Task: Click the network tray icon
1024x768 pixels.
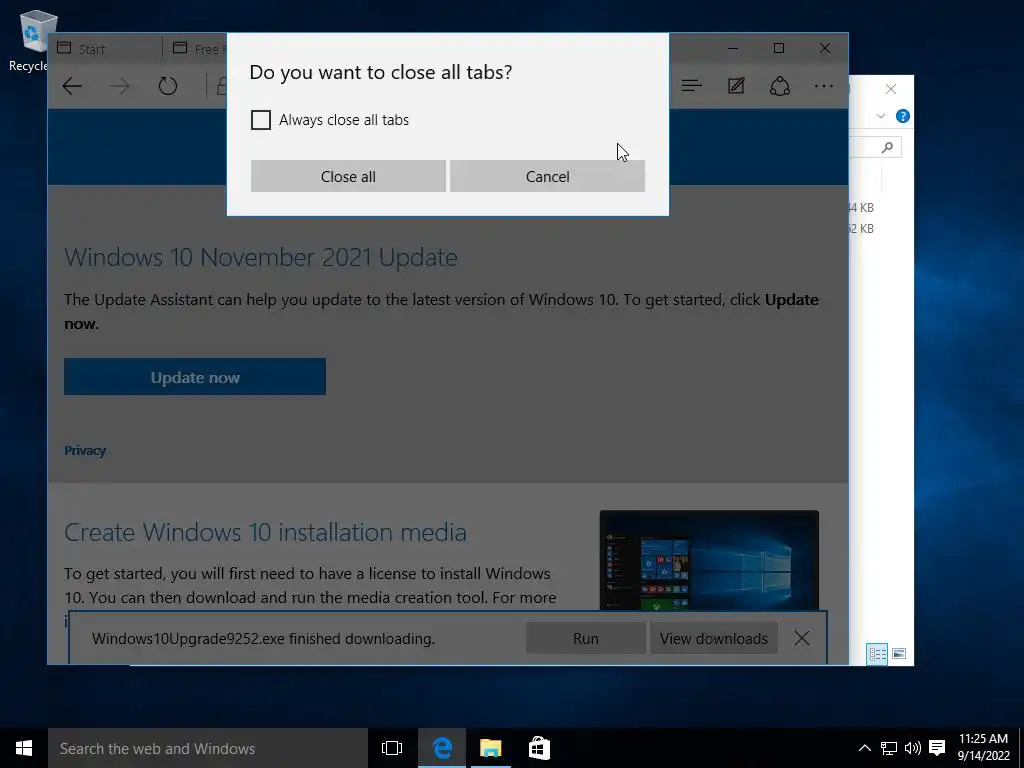Action: 888,748
